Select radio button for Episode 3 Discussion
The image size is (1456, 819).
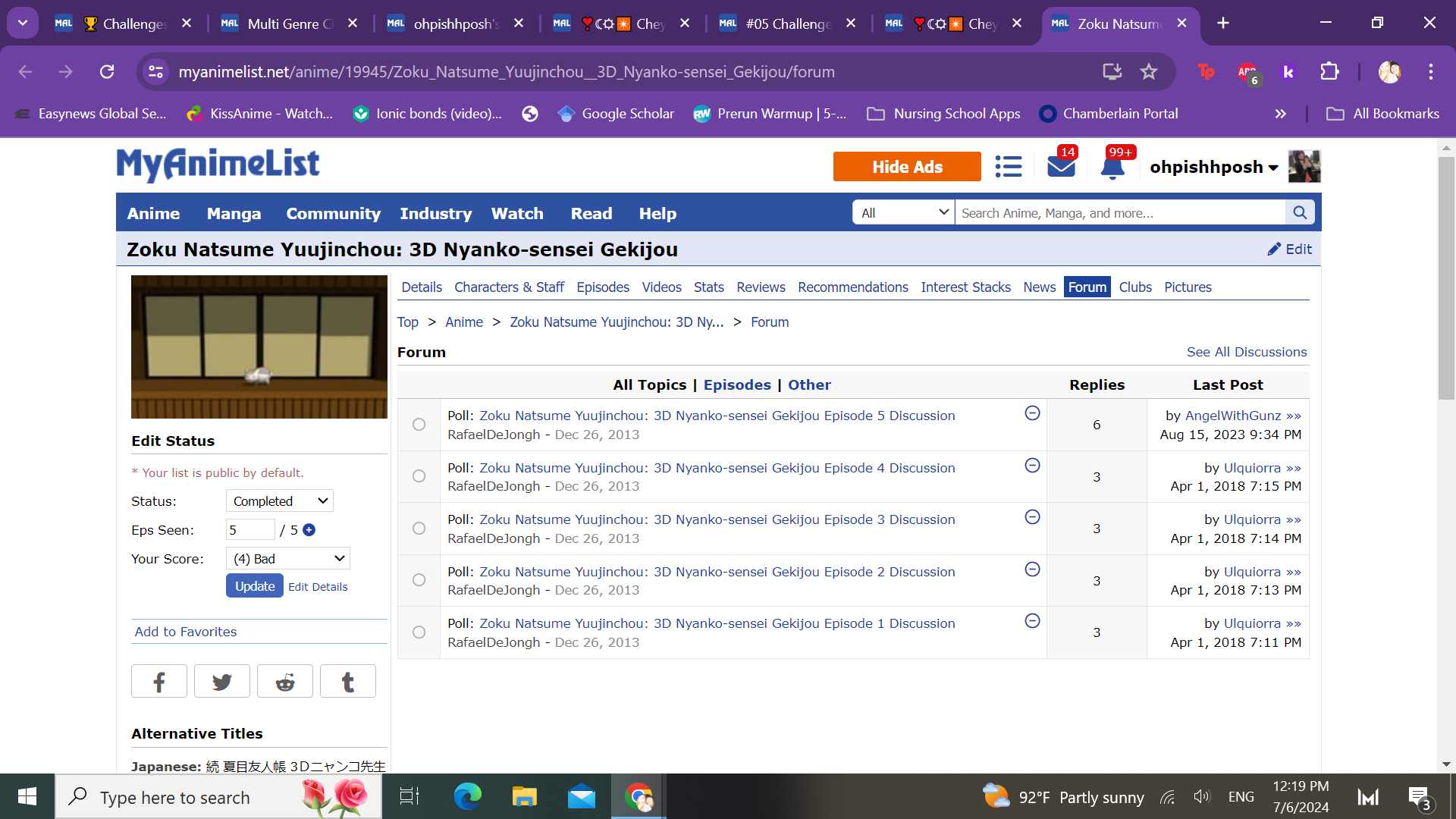click(419, 529)
